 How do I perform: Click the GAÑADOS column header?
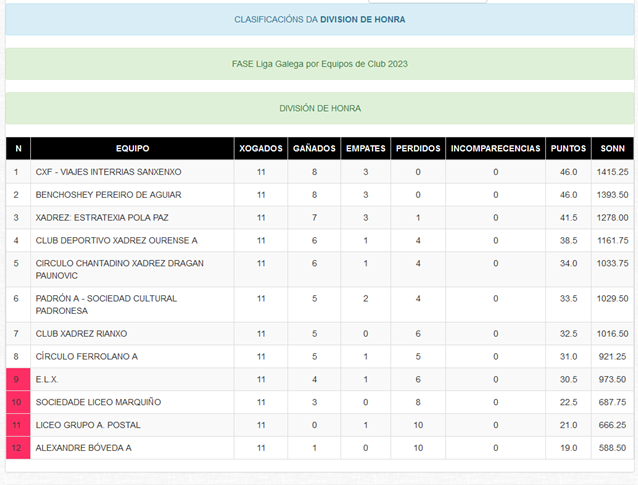tap(313, 149)
